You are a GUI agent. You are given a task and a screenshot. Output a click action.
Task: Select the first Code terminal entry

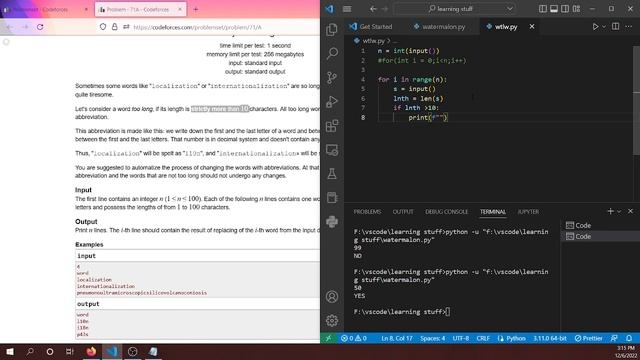(x=600, y=225)
